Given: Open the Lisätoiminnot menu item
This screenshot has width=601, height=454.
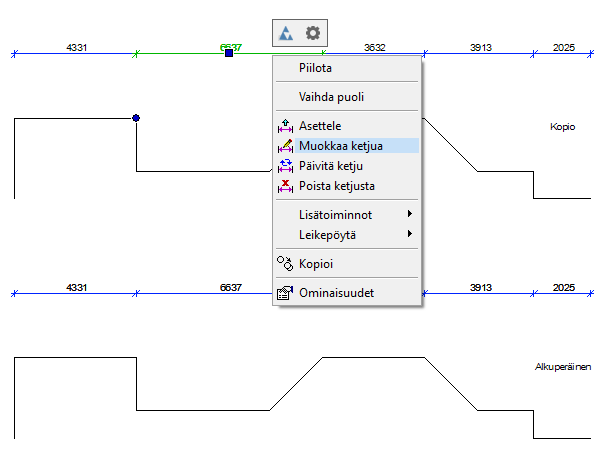Looking at the screenshot, I should tap(335, 215).
